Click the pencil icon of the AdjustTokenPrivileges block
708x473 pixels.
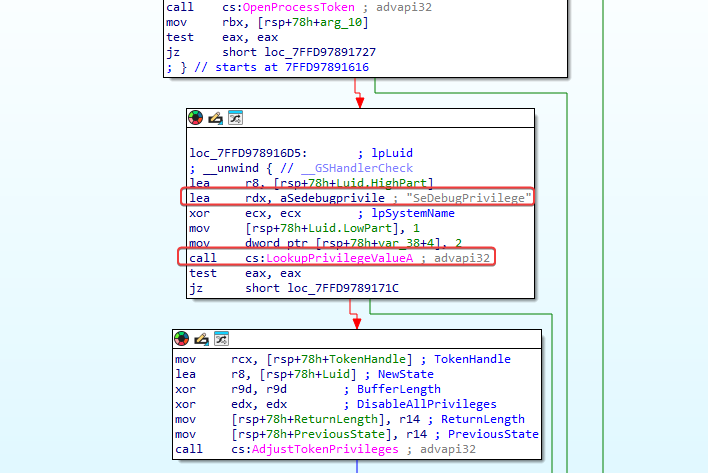tap(201, 339)
